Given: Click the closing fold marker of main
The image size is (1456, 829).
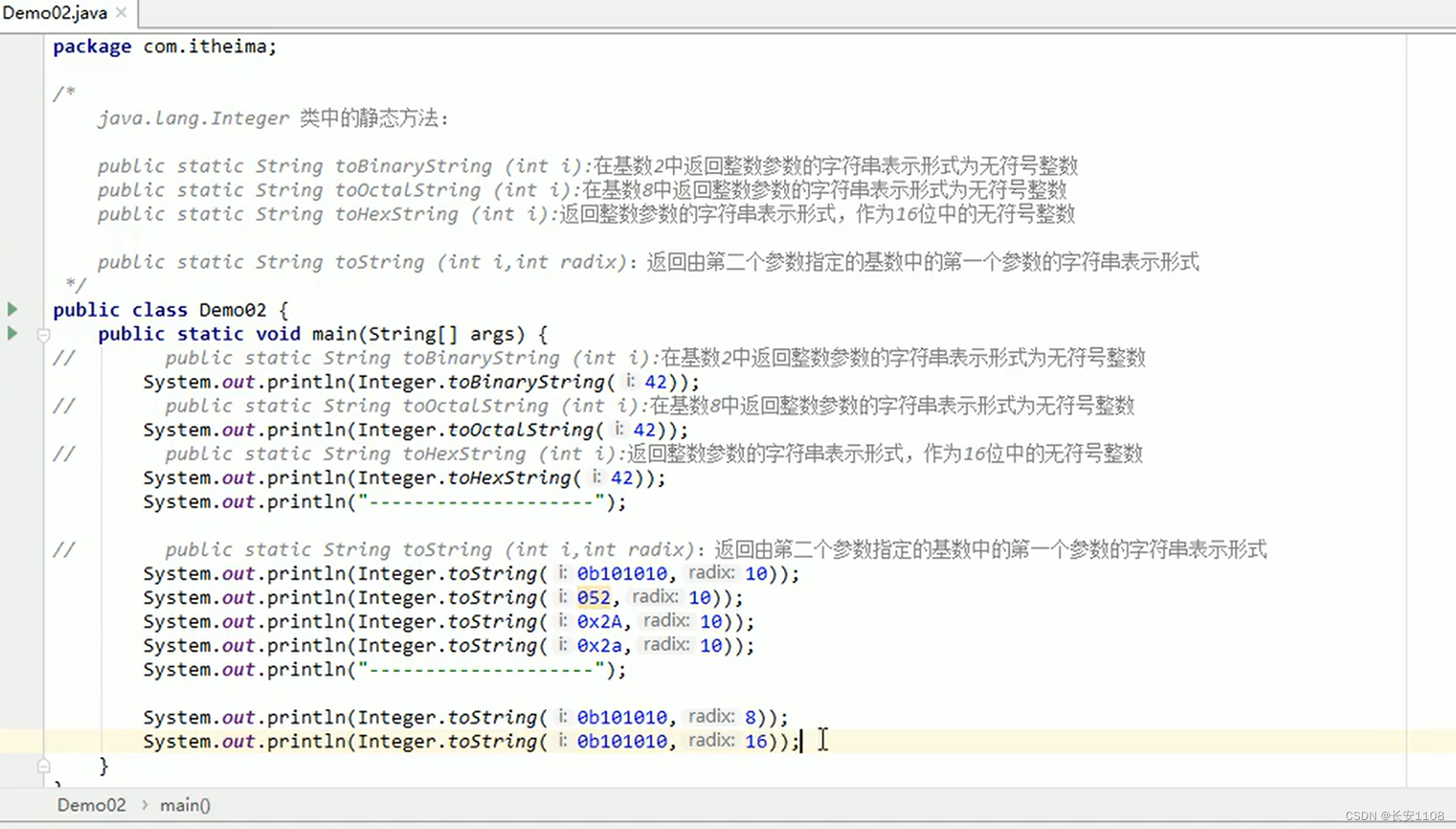Looking at the screenshot, I should pos(44,766).
